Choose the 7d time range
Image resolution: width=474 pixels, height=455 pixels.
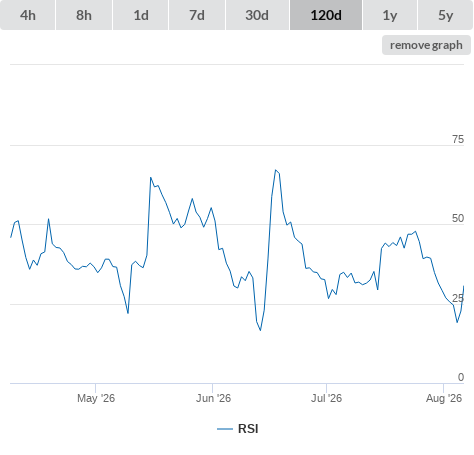coord(197,15)
